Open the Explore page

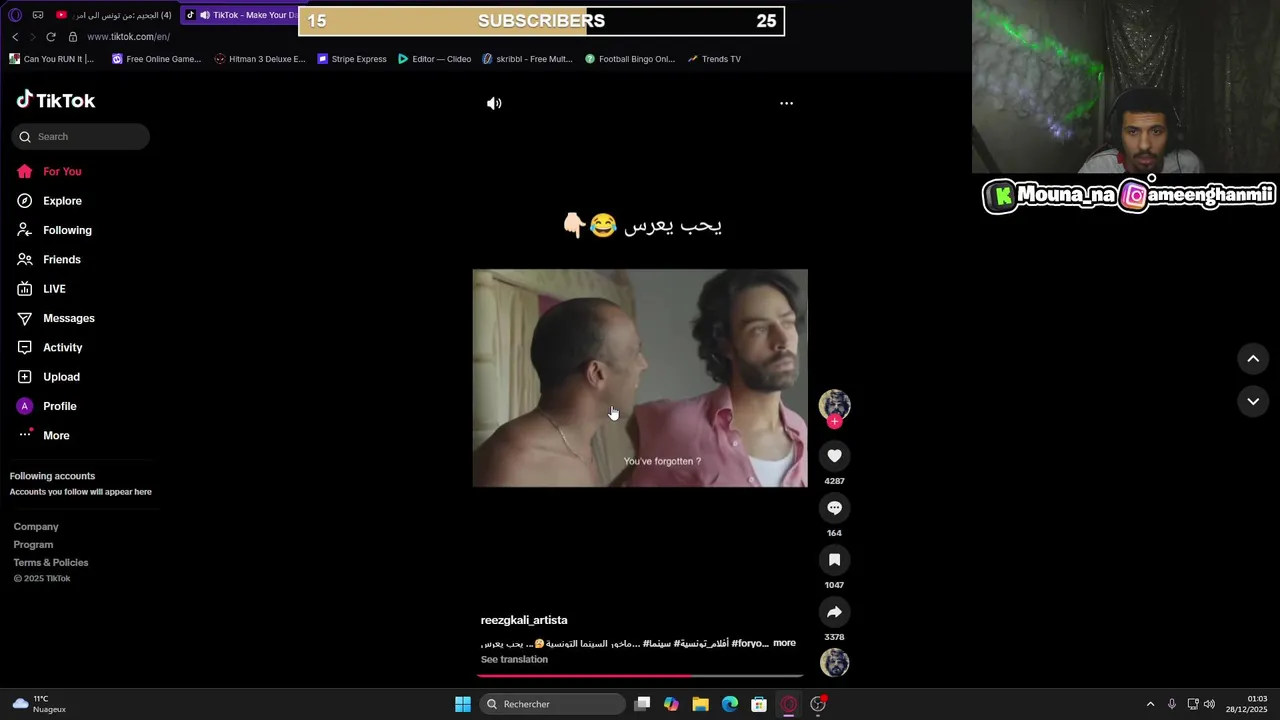[x=49, y=201]
